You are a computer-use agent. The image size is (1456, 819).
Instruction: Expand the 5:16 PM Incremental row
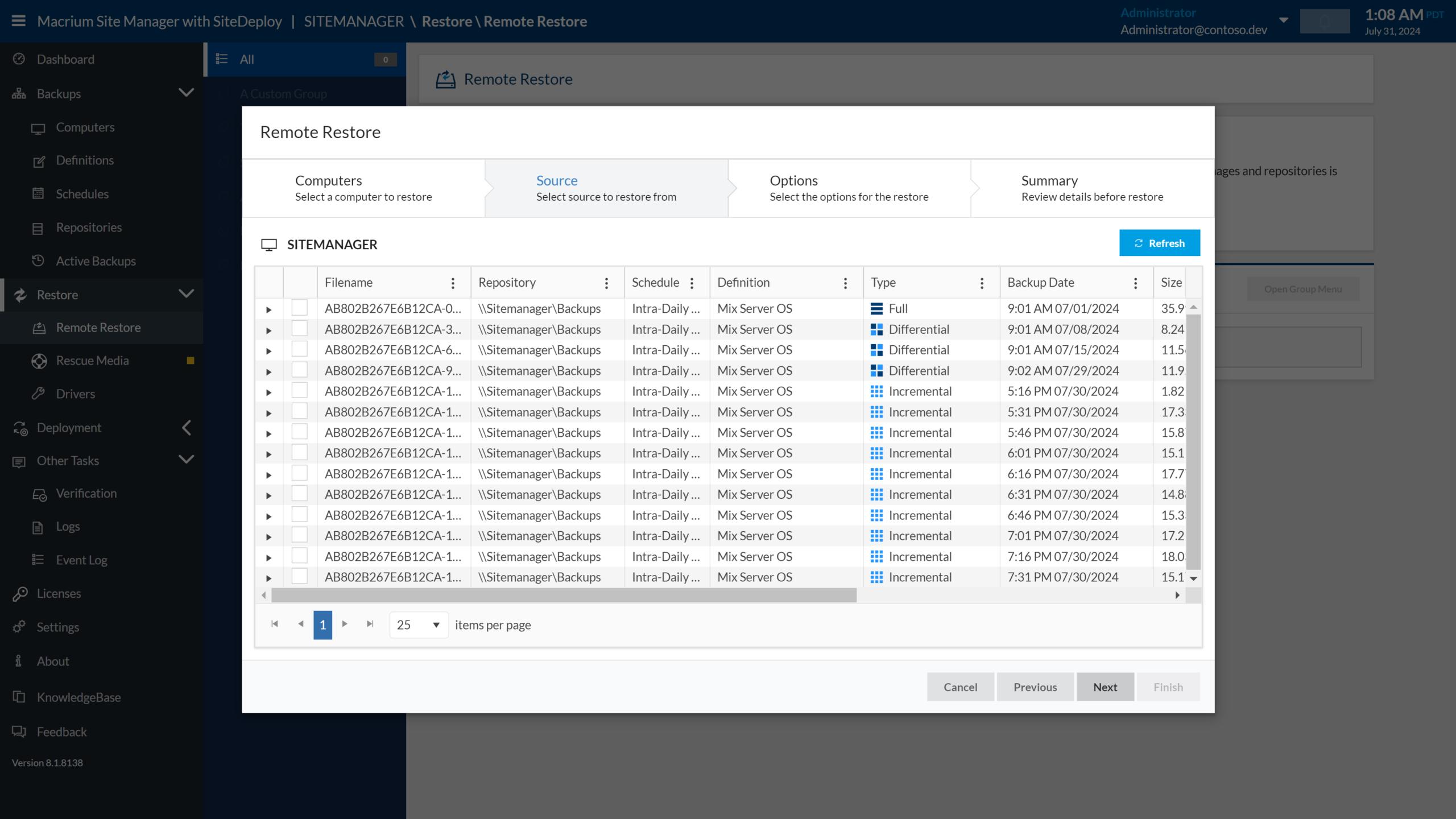click(268, 392)
